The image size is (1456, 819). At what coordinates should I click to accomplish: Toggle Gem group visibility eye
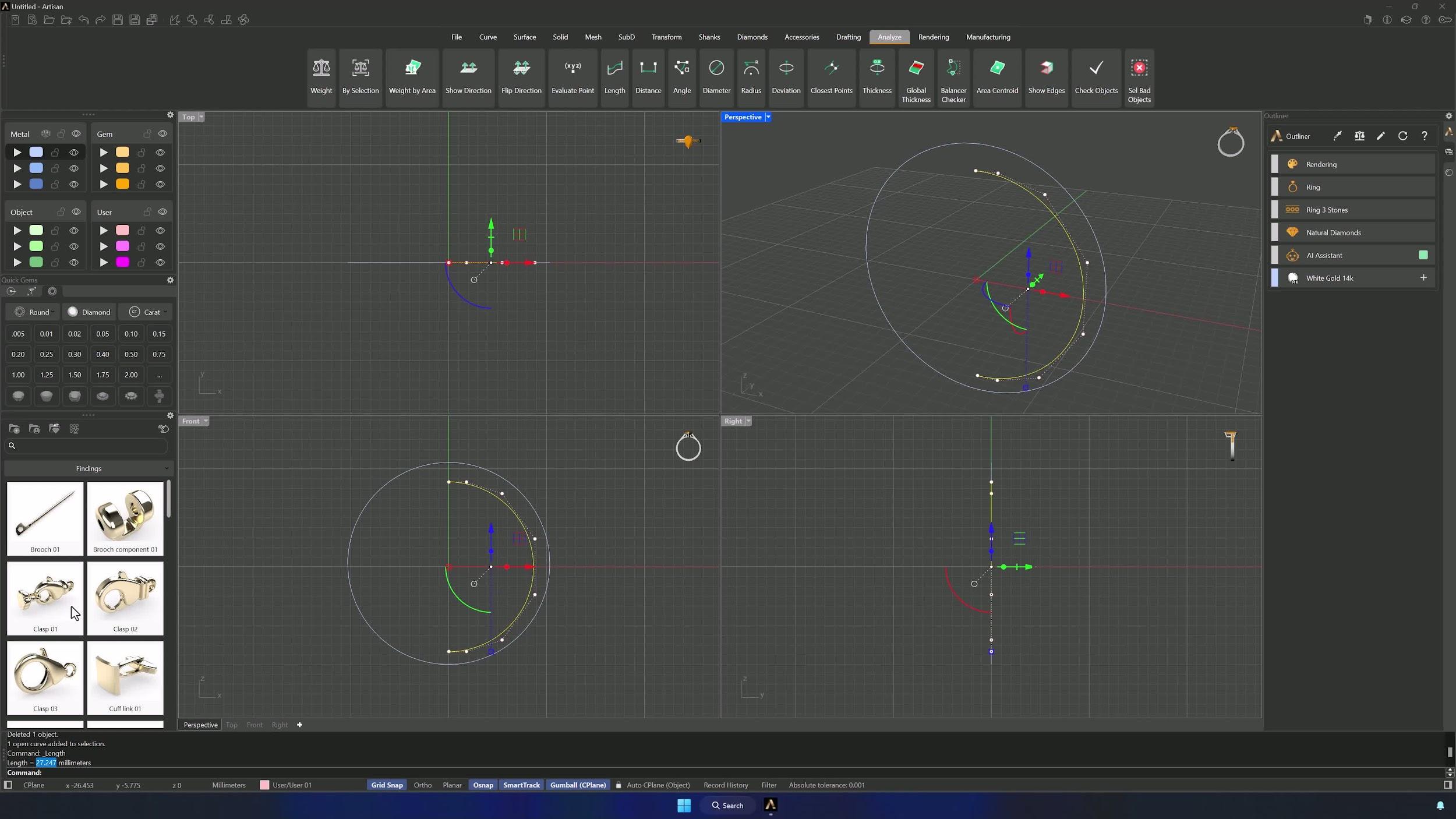point(162,134)
